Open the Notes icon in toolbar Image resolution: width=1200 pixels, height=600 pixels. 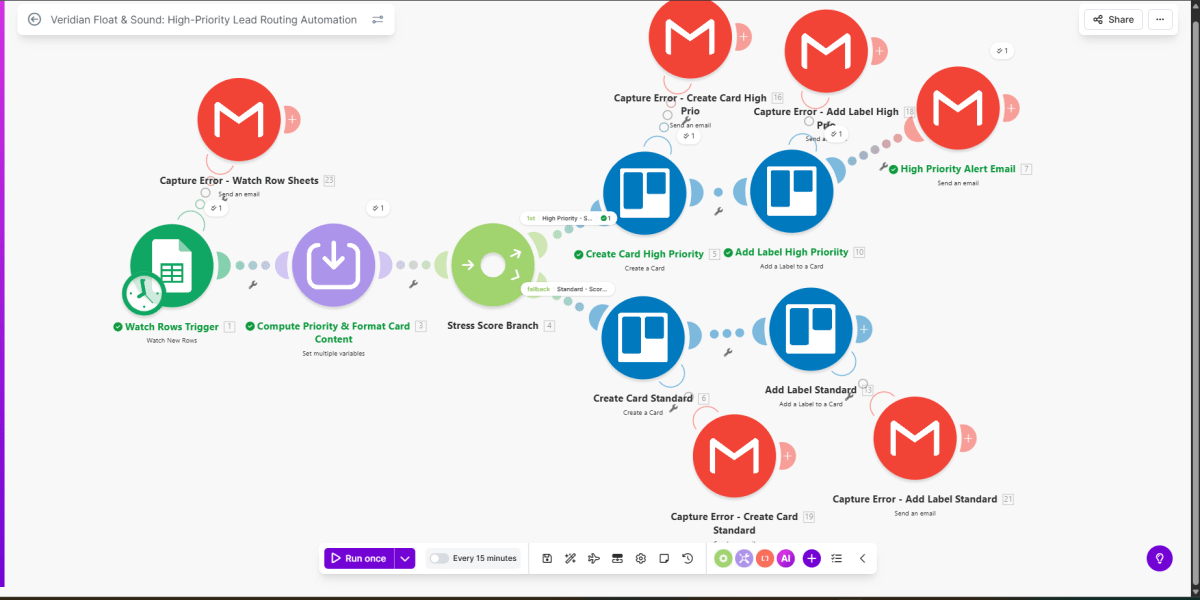[x=664, y=558]
